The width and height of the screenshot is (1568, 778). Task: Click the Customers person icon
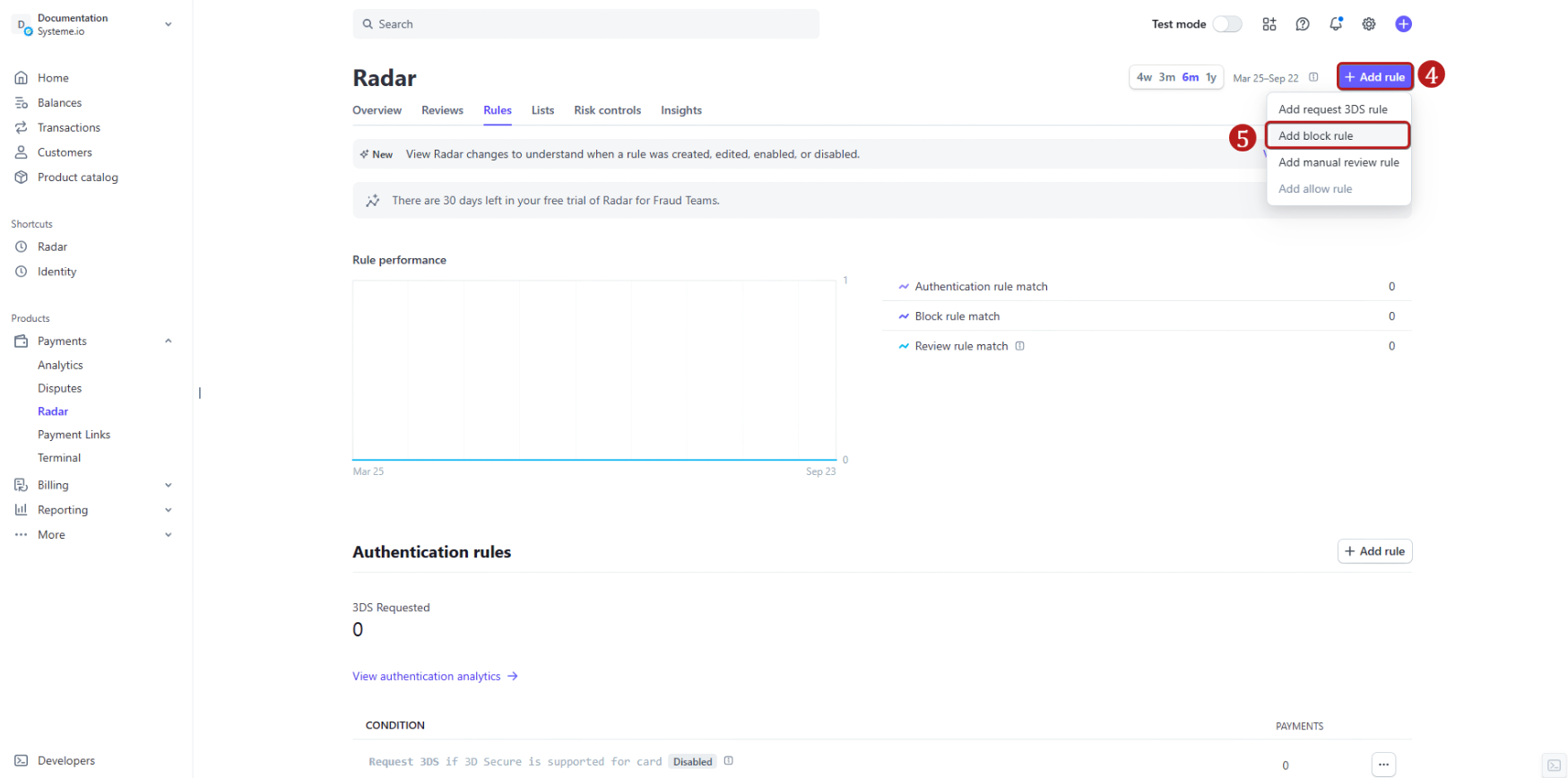(22, 152)
